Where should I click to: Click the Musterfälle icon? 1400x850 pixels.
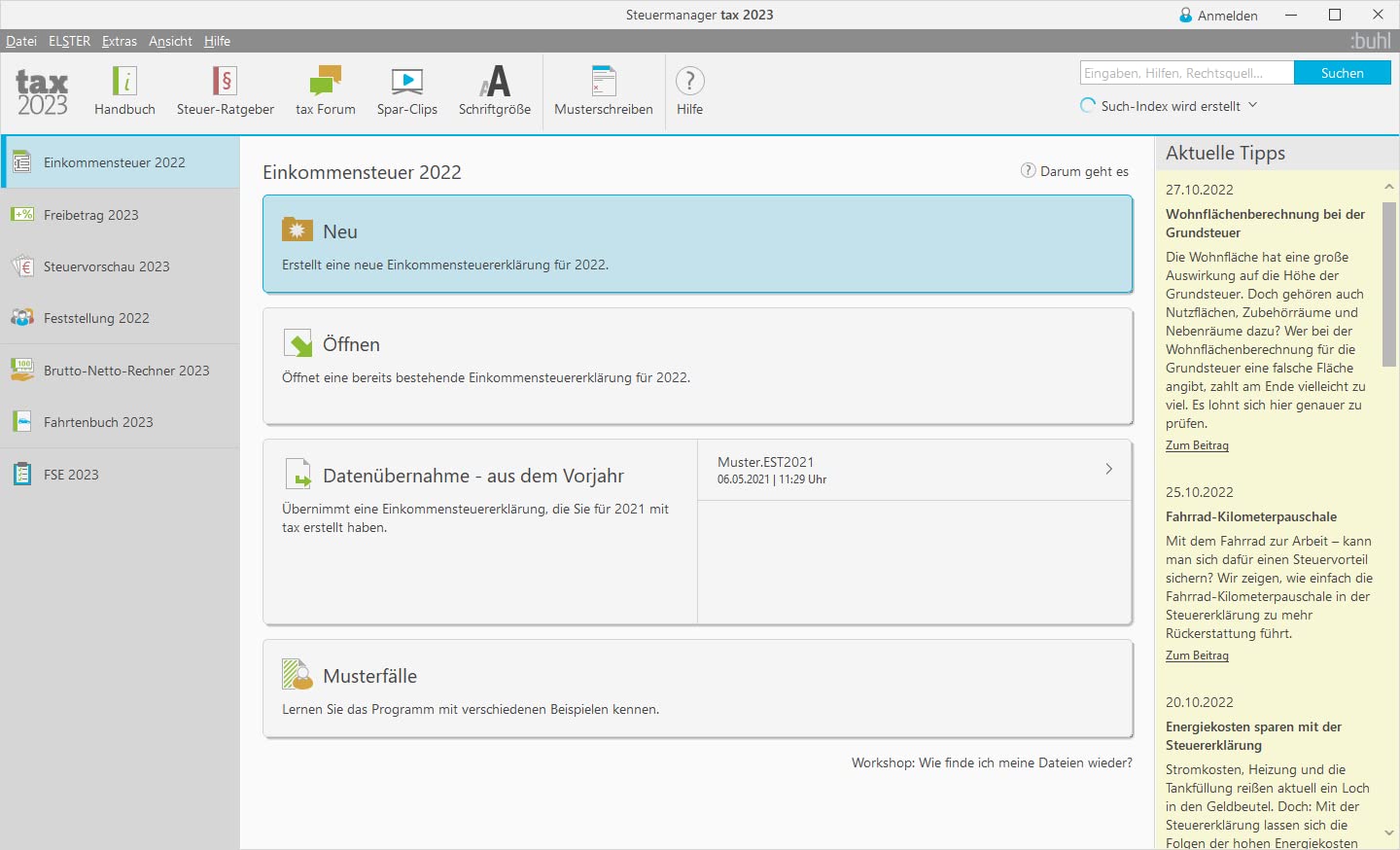tap(297, 675)
